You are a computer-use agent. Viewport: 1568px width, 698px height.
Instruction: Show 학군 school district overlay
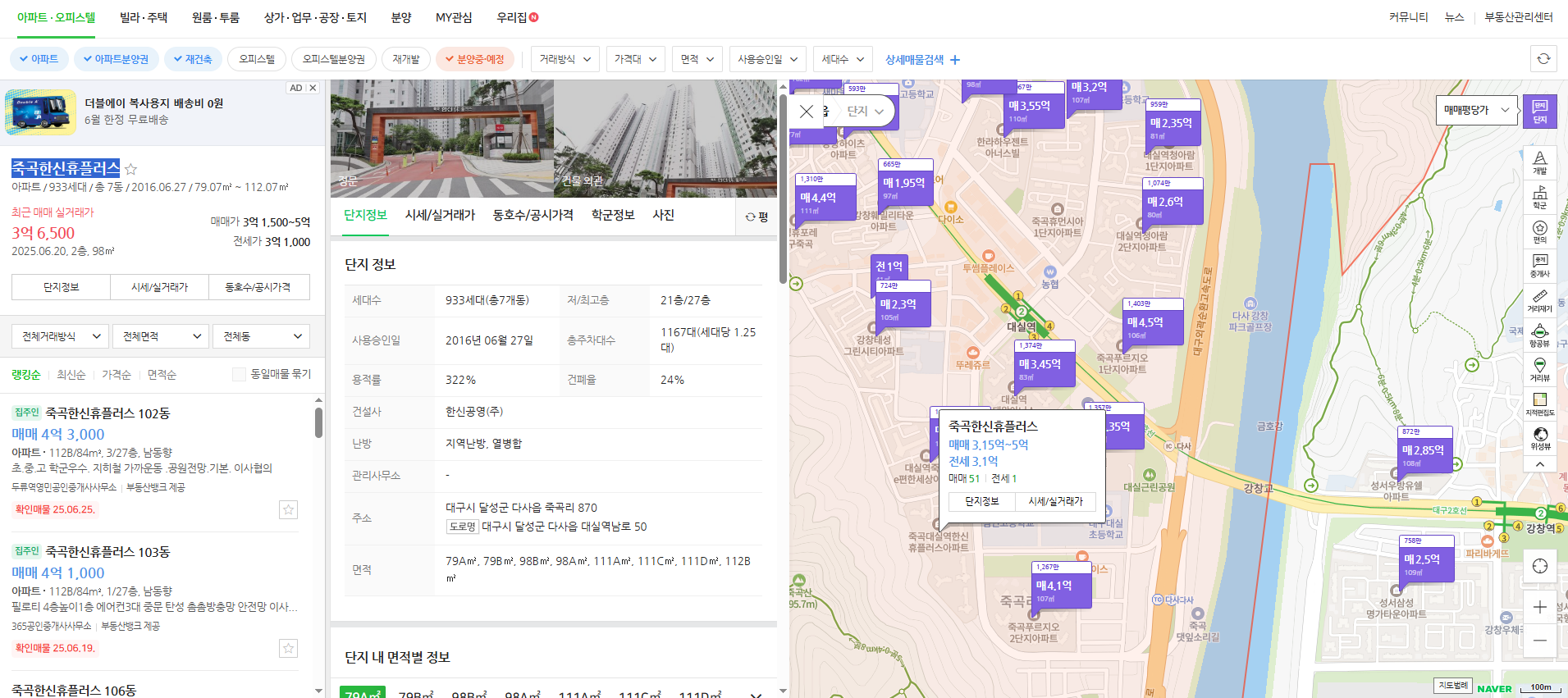(x=1539, y=198)
